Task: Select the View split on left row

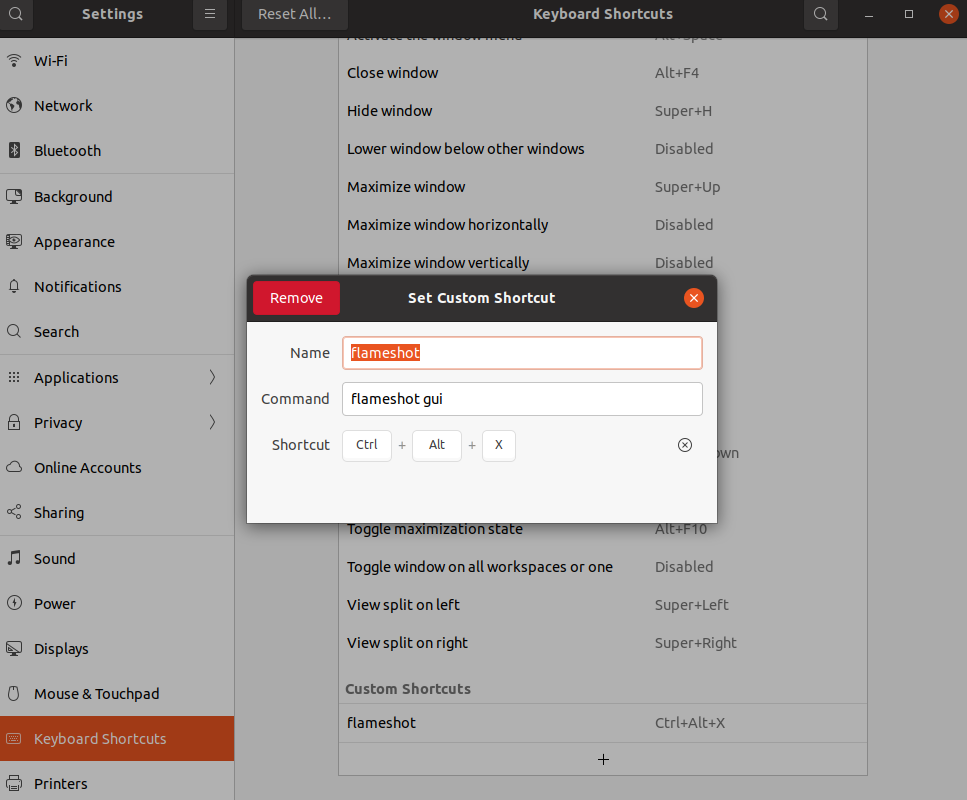Action: (x=603, y=605)
